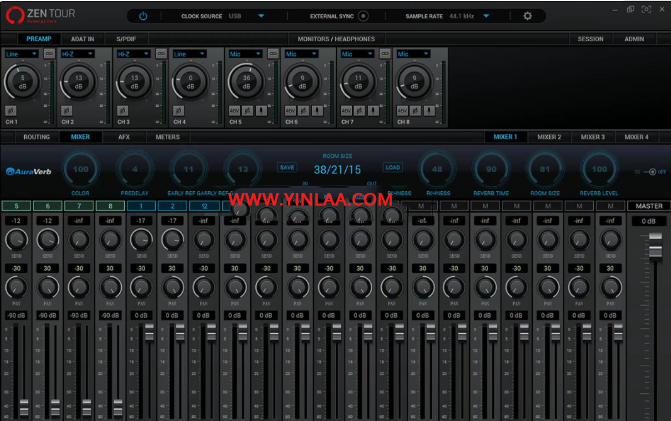Click the Zen Tour logo
The width and height of the screenshot is (671, 421).
click(41, 15)
